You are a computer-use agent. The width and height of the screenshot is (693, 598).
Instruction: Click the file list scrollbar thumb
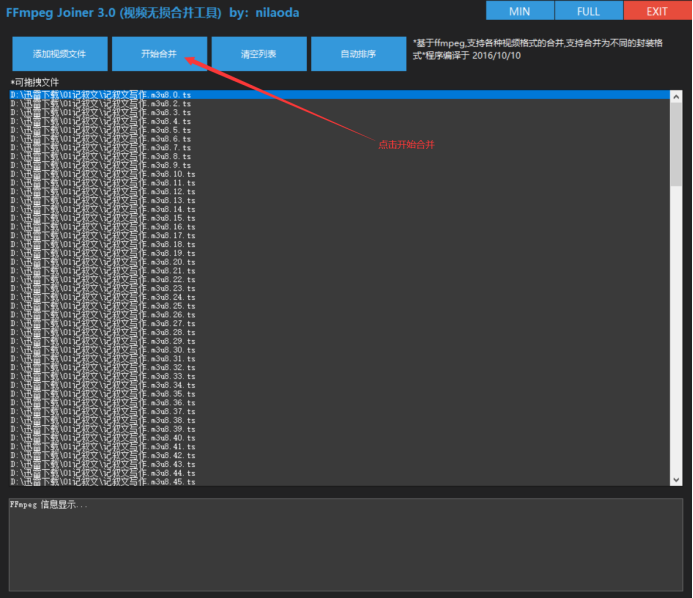tap(676, 145)
